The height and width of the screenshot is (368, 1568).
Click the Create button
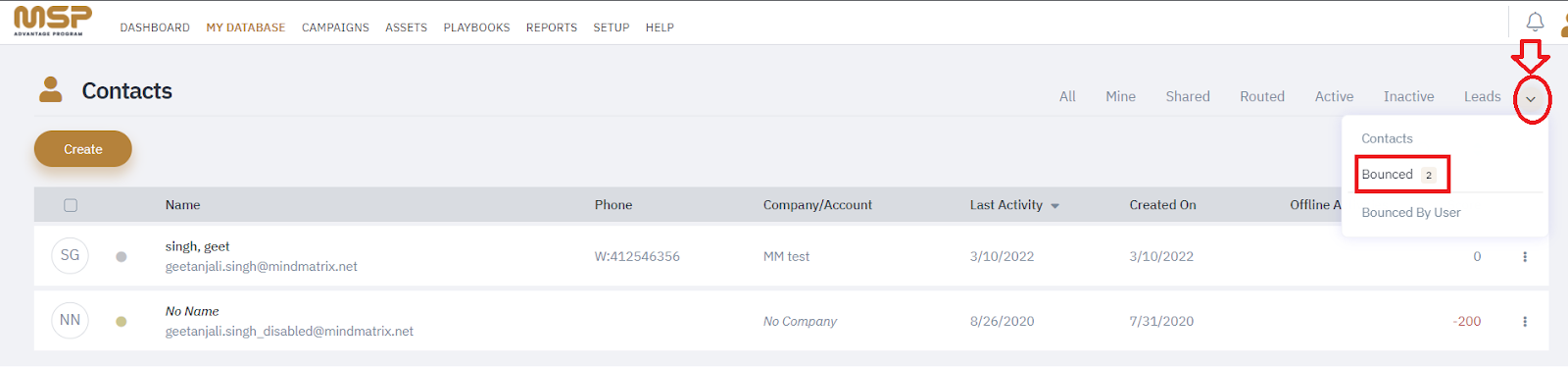(83, 149)
